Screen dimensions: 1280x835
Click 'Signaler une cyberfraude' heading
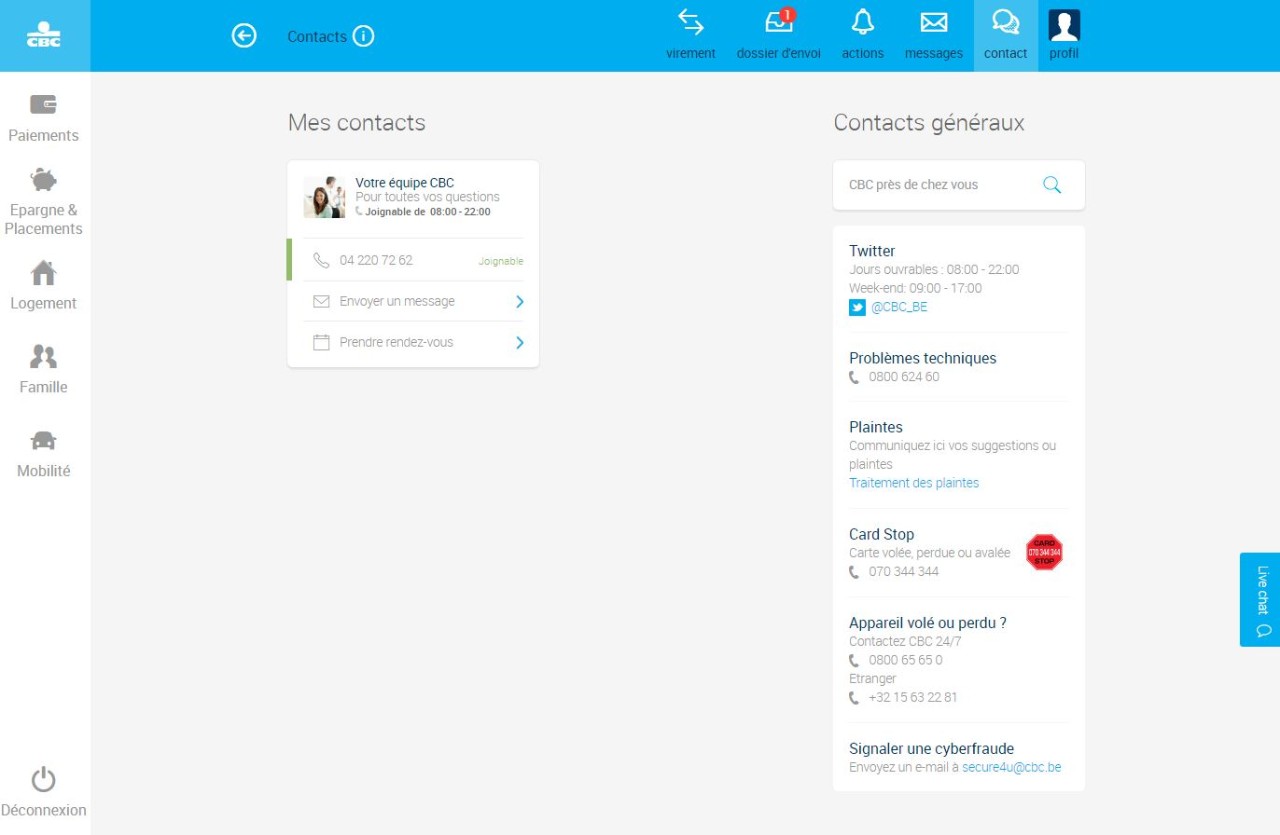tap(932, 749)
